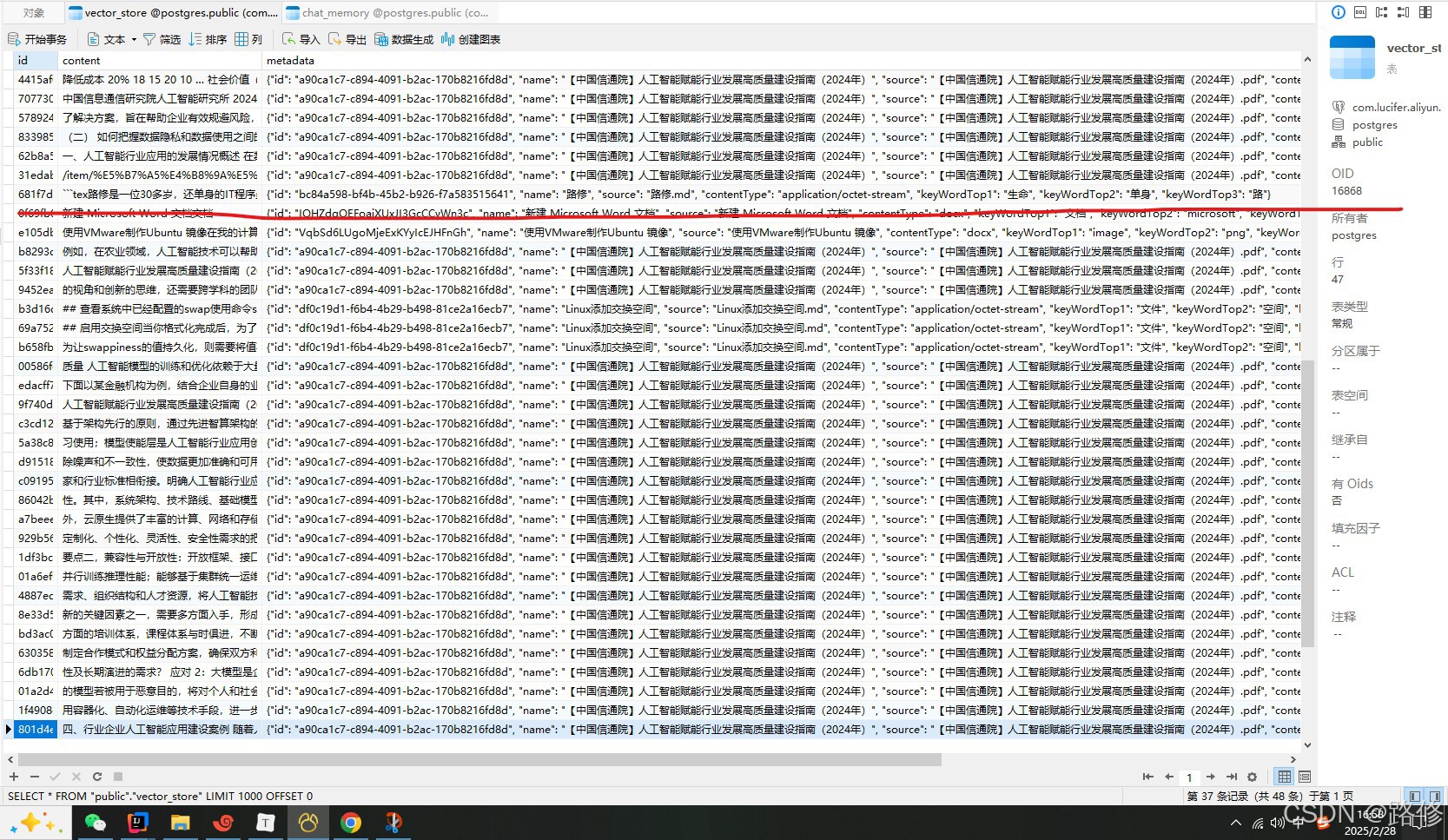Select the vector_store @postgres.public tab
The height and width of the screenshot is (840, 1448).
173,12
